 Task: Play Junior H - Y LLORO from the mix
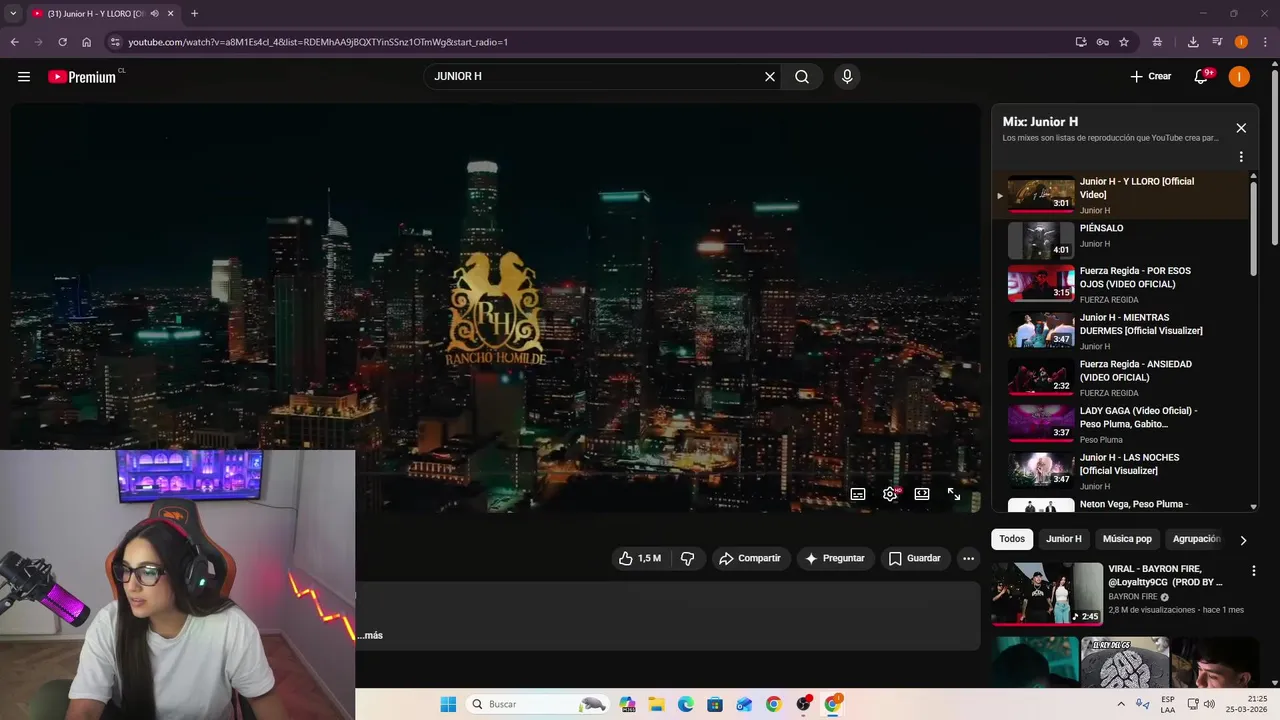(x=1122, y=195)
